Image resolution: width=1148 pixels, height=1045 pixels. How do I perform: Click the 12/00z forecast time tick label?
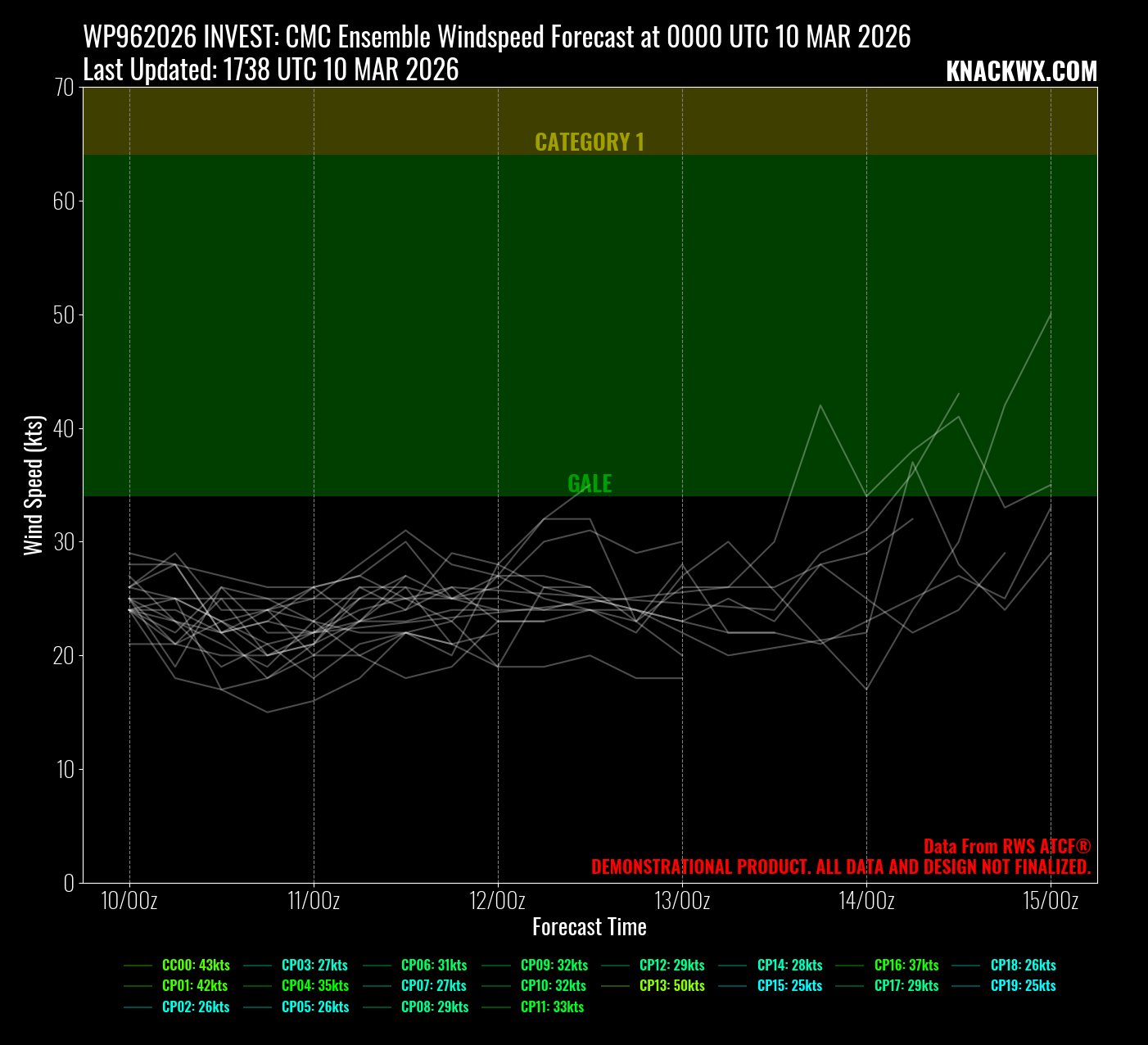(x=498, y=901)
